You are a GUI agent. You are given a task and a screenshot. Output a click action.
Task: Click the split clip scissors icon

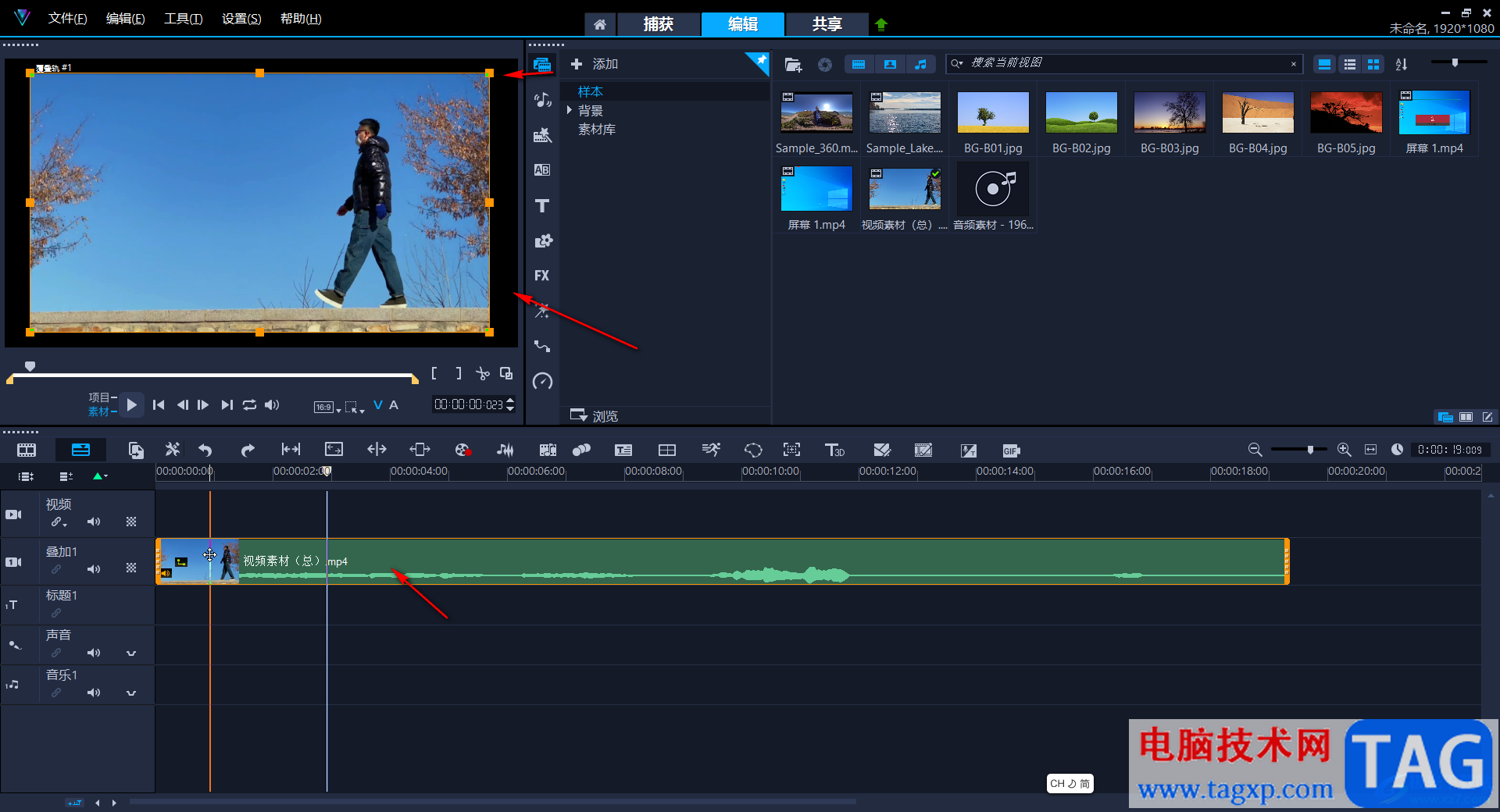coord(483,373)
